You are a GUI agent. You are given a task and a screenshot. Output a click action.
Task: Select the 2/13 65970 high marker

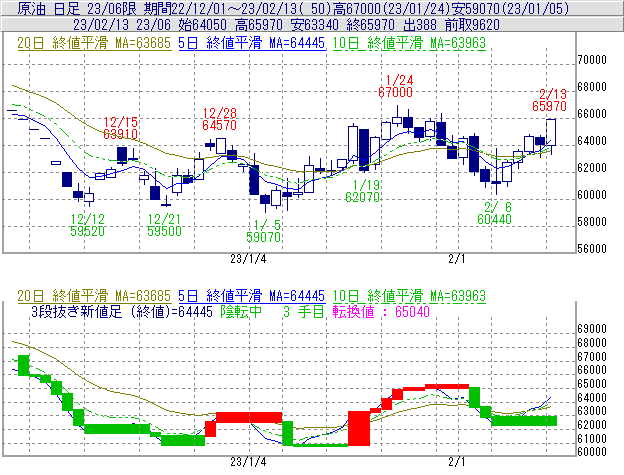click(x=550, y=100)
